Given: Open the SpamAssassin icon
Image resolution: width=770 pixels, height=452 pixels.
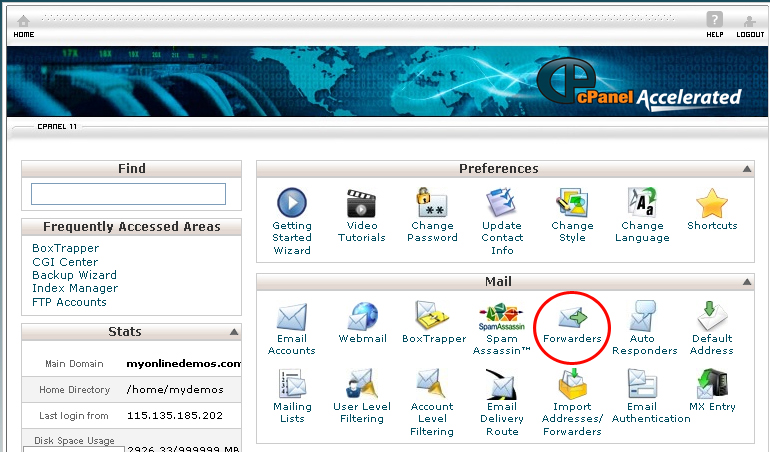Looking at the screenshot, I should coord(501,317).
